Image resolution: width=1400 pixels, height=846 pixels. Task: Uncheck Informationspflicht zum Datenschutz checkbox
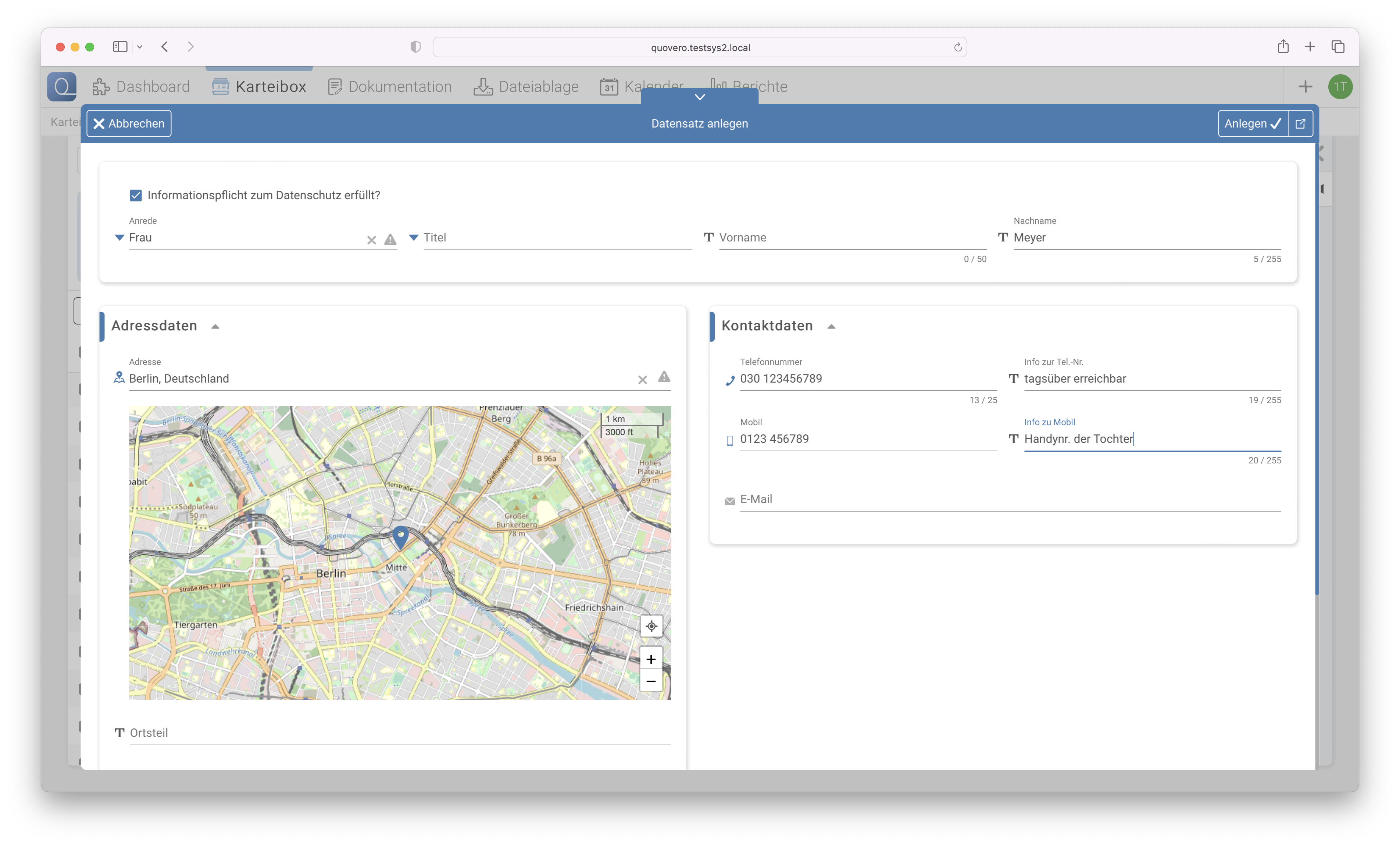(x=136, y=195)
